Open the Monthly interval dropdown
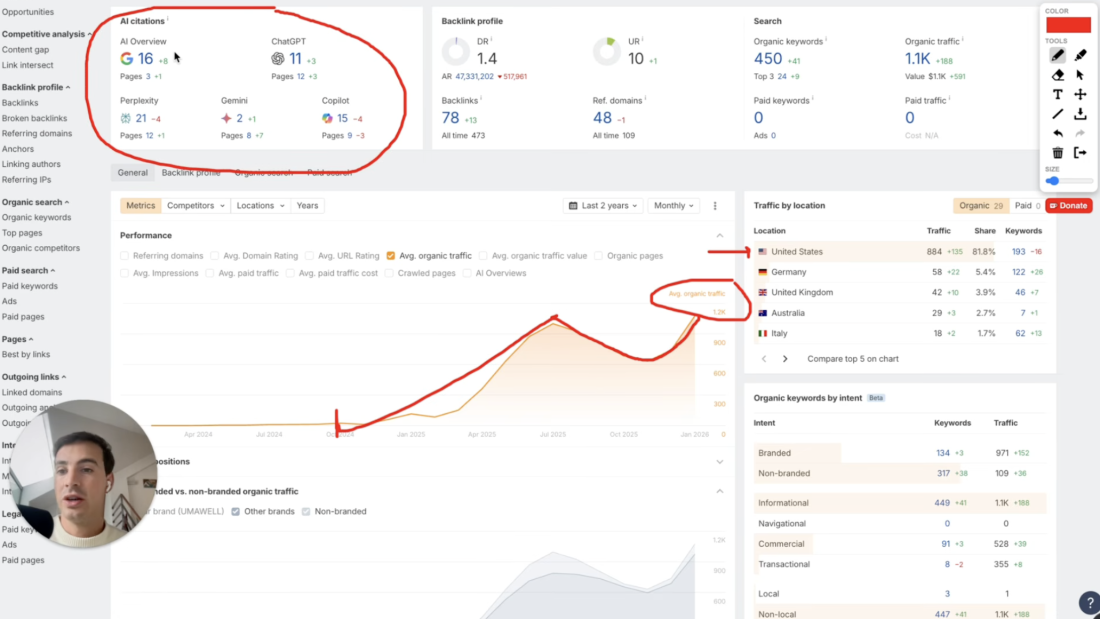 674,205
